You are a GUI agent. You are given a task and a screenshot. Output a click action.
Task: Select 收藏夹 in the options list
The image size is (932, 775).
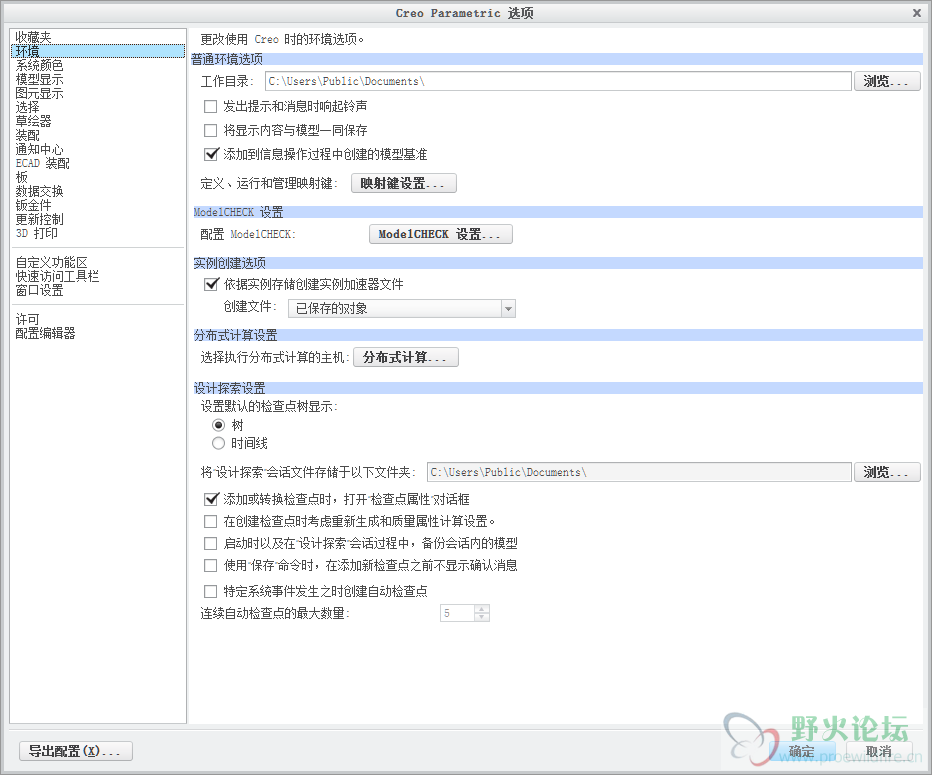point(33,37)
